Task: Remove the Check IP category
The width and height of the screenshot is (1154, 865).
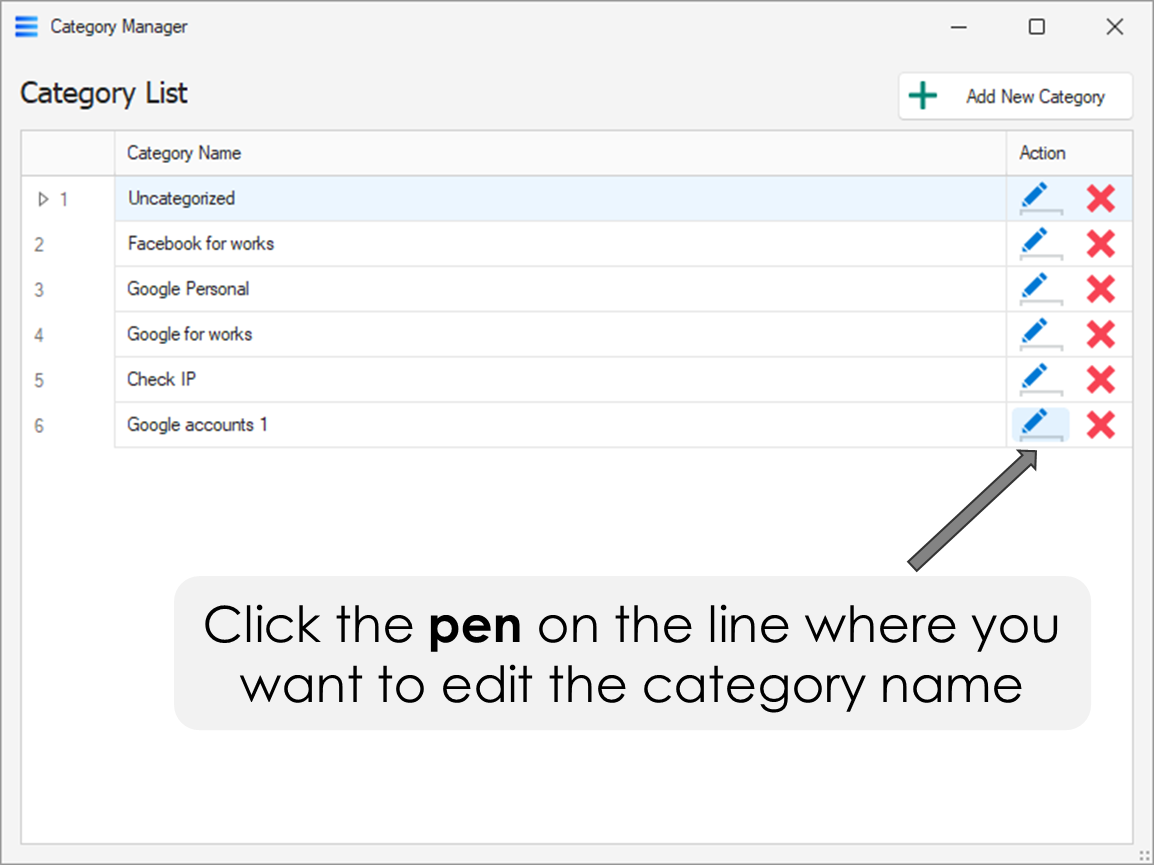Action: pos(1100,380)
